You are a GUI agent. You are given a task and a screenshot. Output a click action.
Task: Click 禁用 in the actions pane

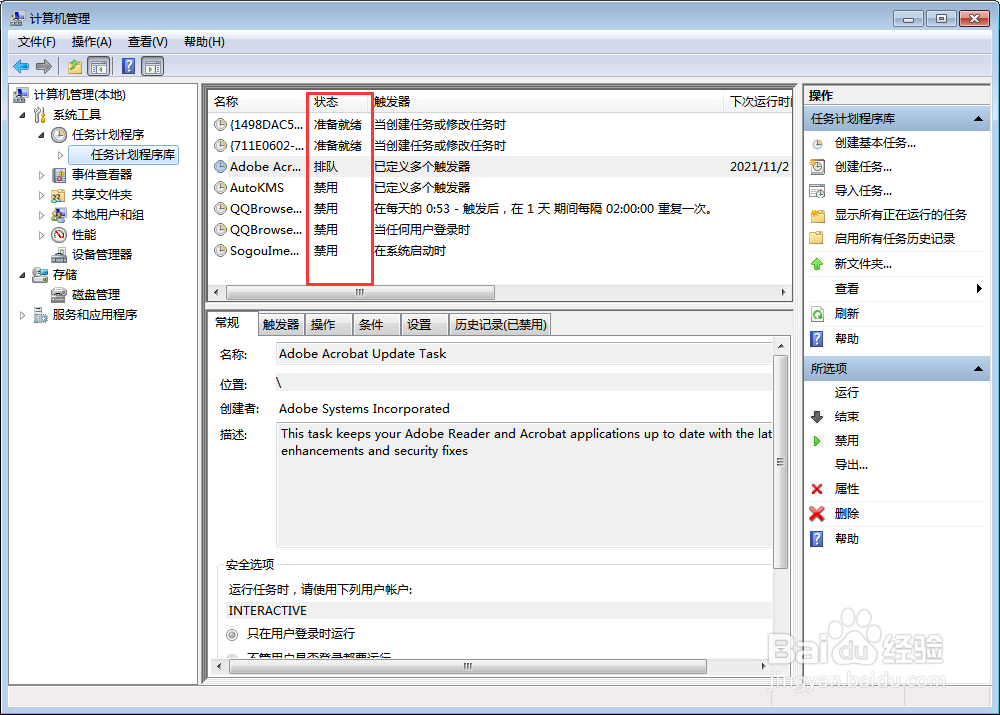pos(846,441)
